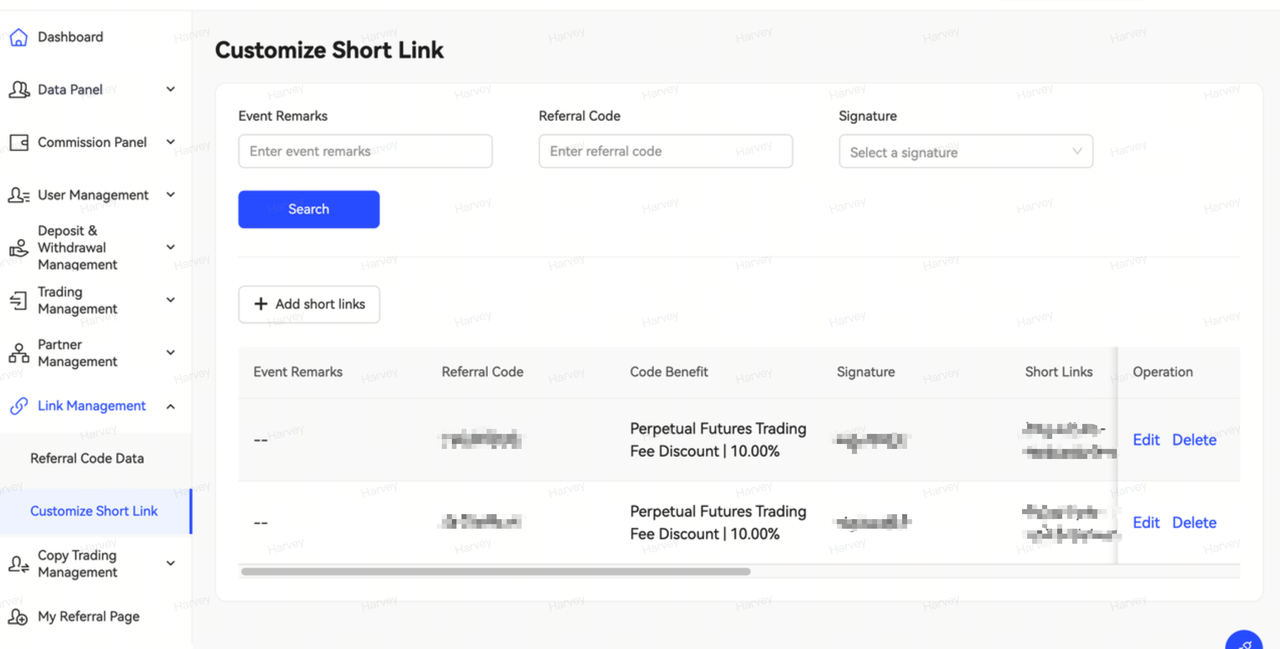Image resolution: width=1280 pixels, height=649 pixels.
Task: Open the Referral Code Data page
Action: click(x=87, y=459)
